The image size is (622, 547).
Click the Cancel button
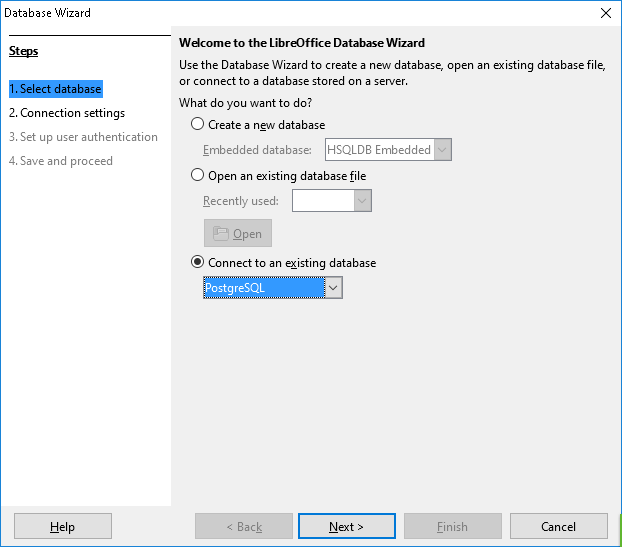point(558,527)
